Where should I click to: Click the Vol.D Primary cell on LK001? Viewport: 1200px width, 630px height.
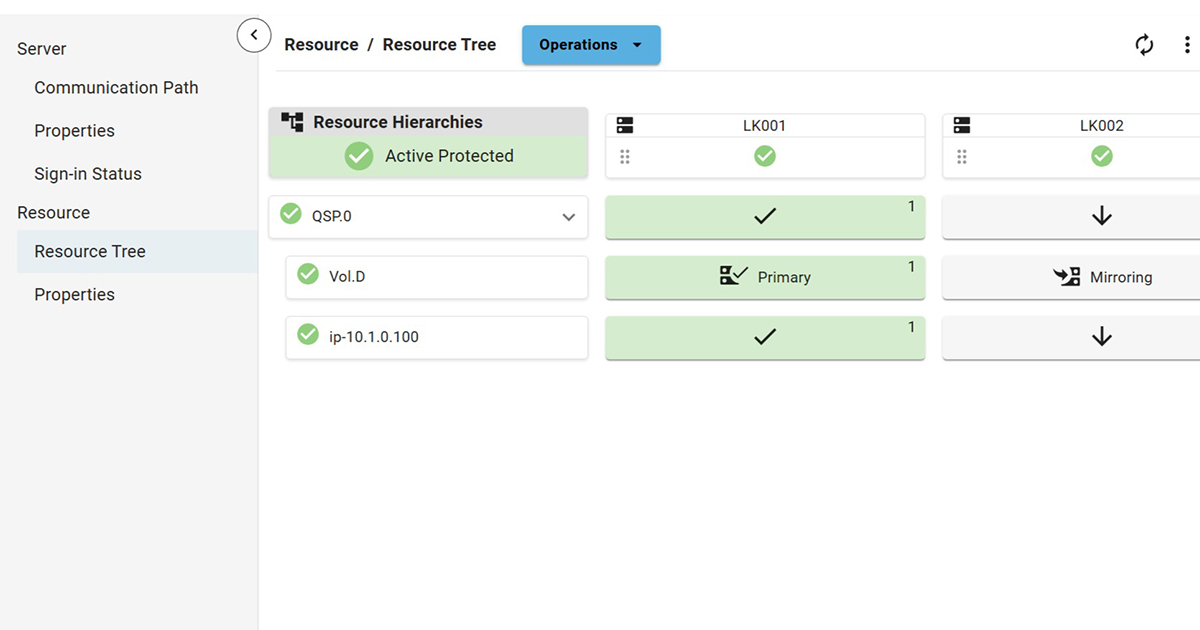(x=765, y=278)
